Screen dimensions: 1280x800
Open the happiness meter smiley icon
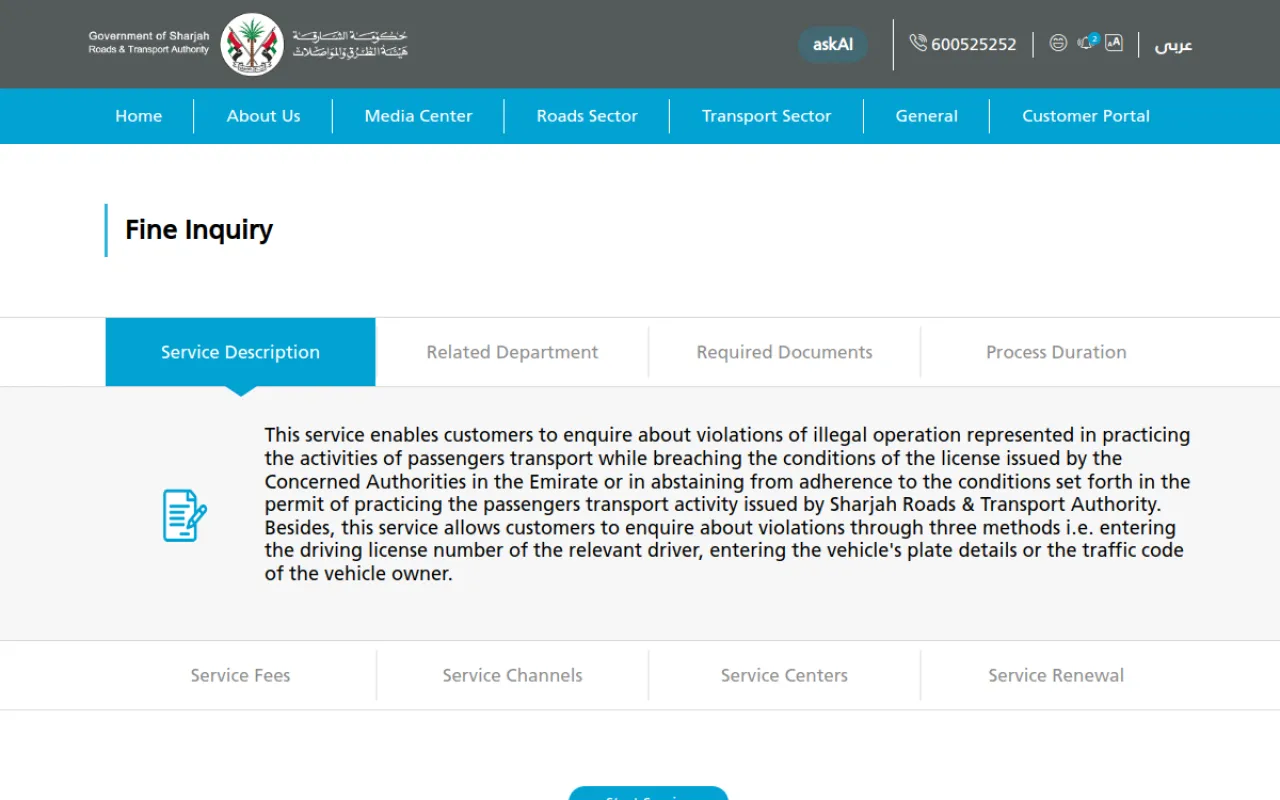pos(1058,43)
